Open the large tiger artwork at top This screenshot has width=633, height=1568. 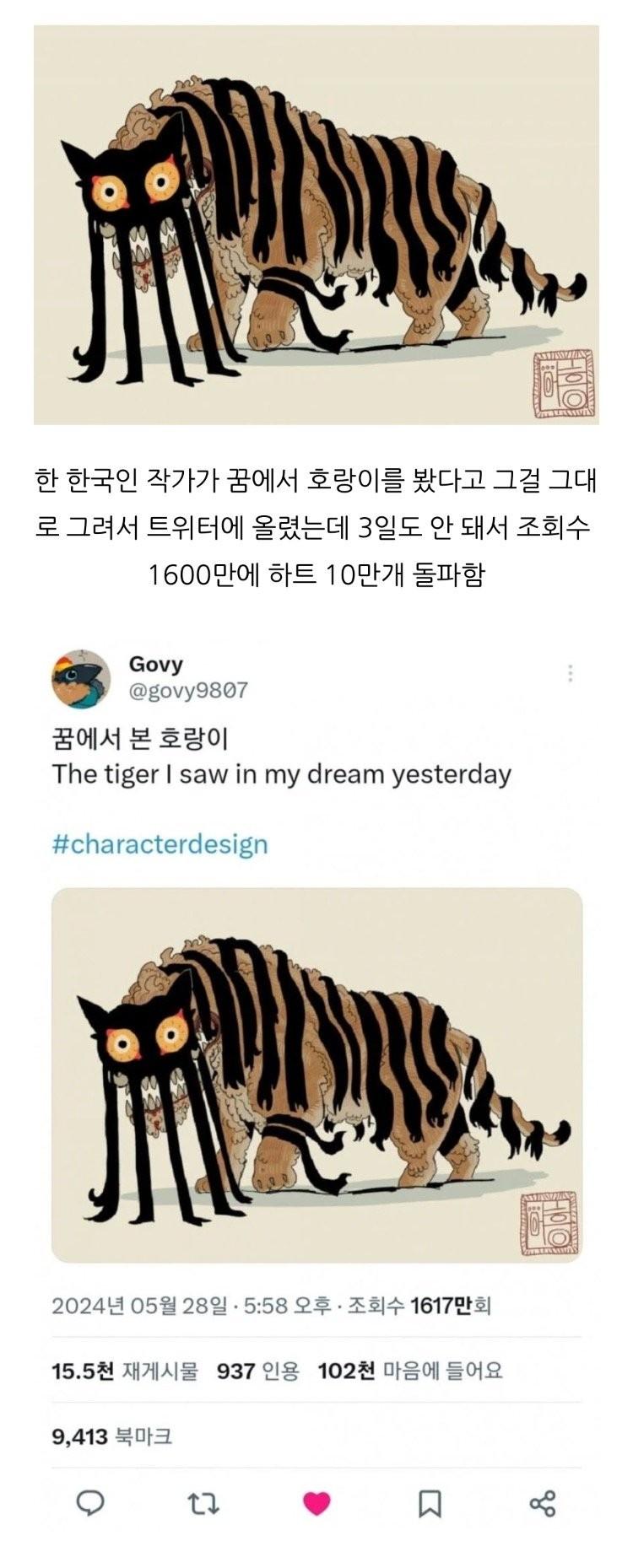coord(316,224)
